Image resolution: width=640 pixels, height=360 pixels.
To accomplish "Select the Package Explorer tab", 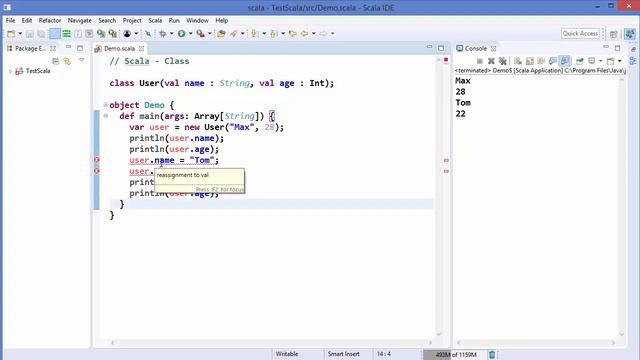I will click(30, 49).
